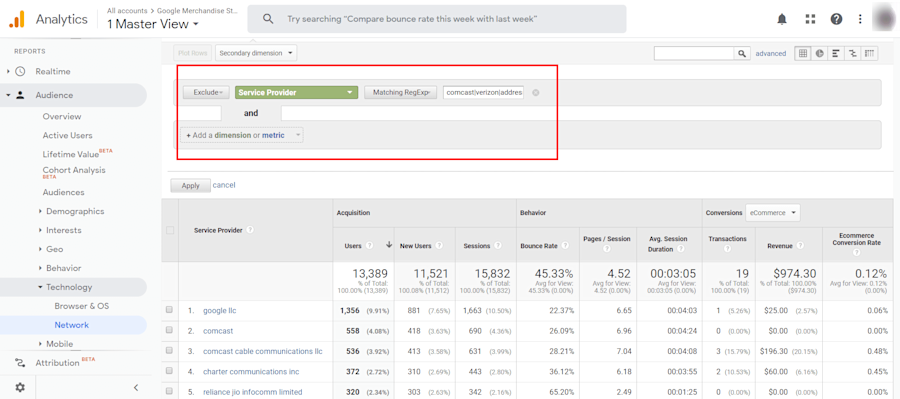This screenshot has height=399, width=900.
Task: Open Add a dimension or metric dropdown
Action: tap(242, 135)
